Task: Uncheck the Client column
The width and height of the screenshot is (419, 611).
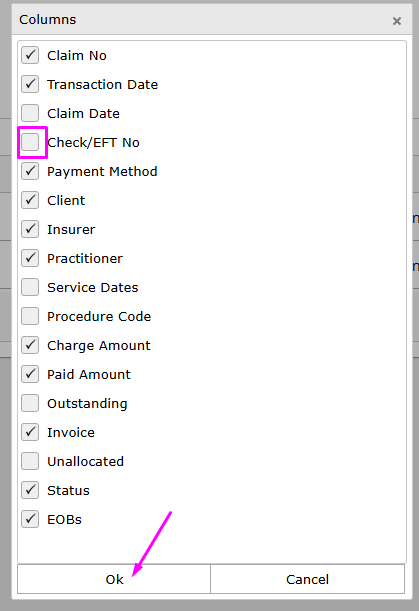Action: click(x=30, y=200)
